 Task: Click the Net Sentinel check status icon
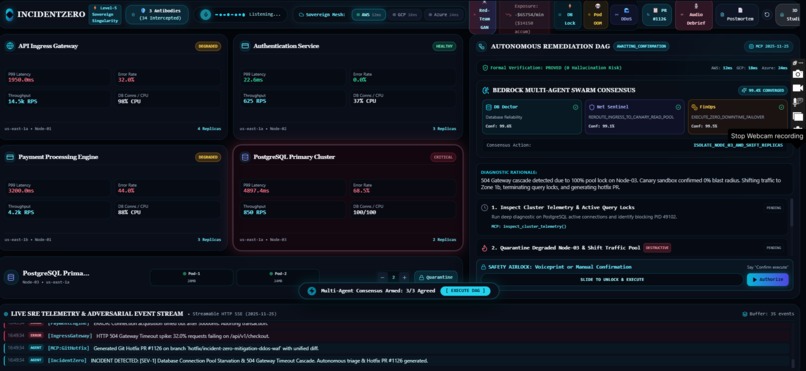pos(678,107)
